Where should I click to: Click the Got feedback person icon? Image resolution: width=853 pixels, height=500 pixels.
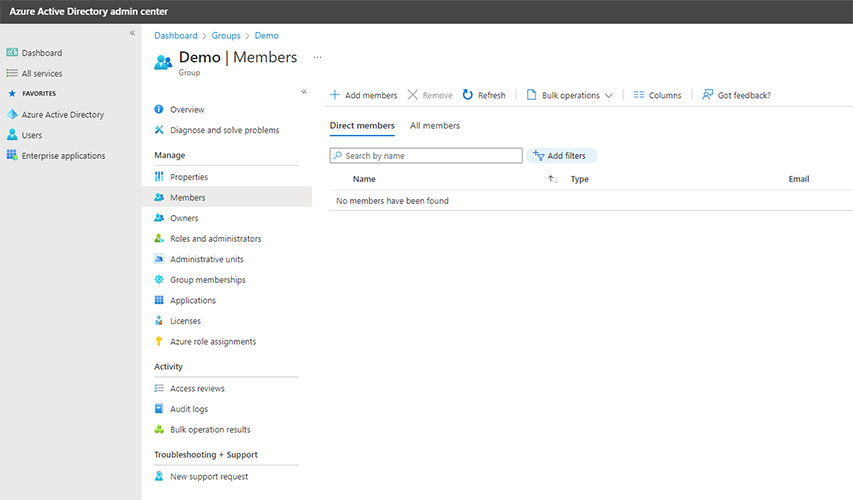tap(707, 95)
